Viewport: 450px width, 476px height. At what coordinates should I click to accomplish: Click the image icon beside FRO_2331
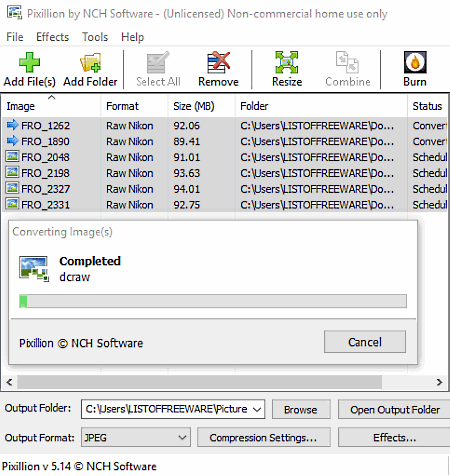click(x=12, y=204)
